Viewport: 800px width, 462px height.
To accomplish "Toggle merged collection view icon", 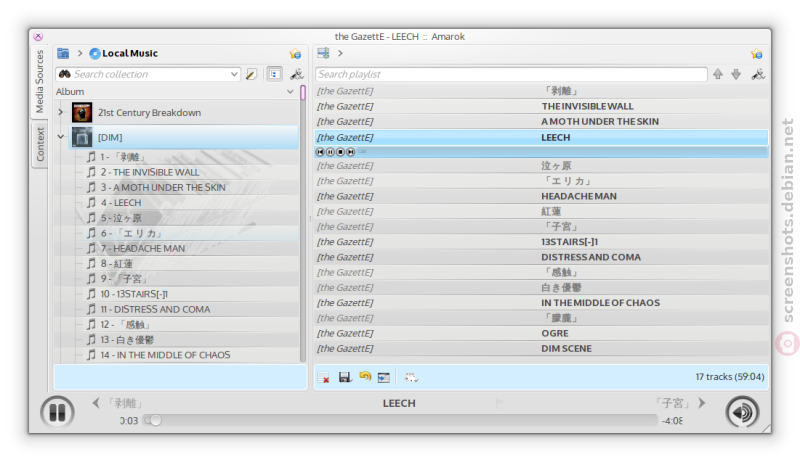I will pyautogui.click(x=274, y=74).
